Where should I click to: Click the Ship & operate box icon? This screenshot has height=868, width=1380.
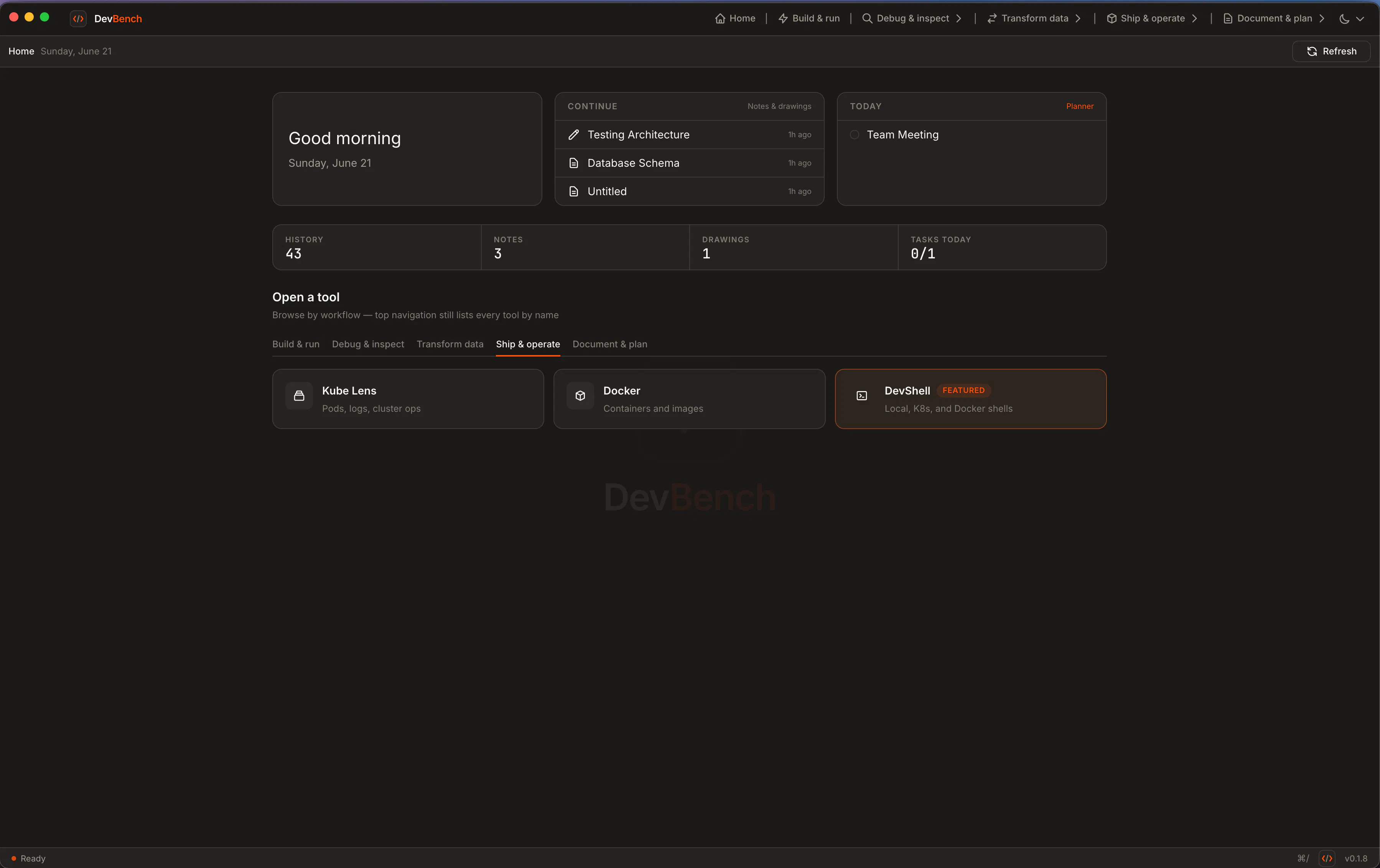pyautogui.click(x=1111, y=18)
